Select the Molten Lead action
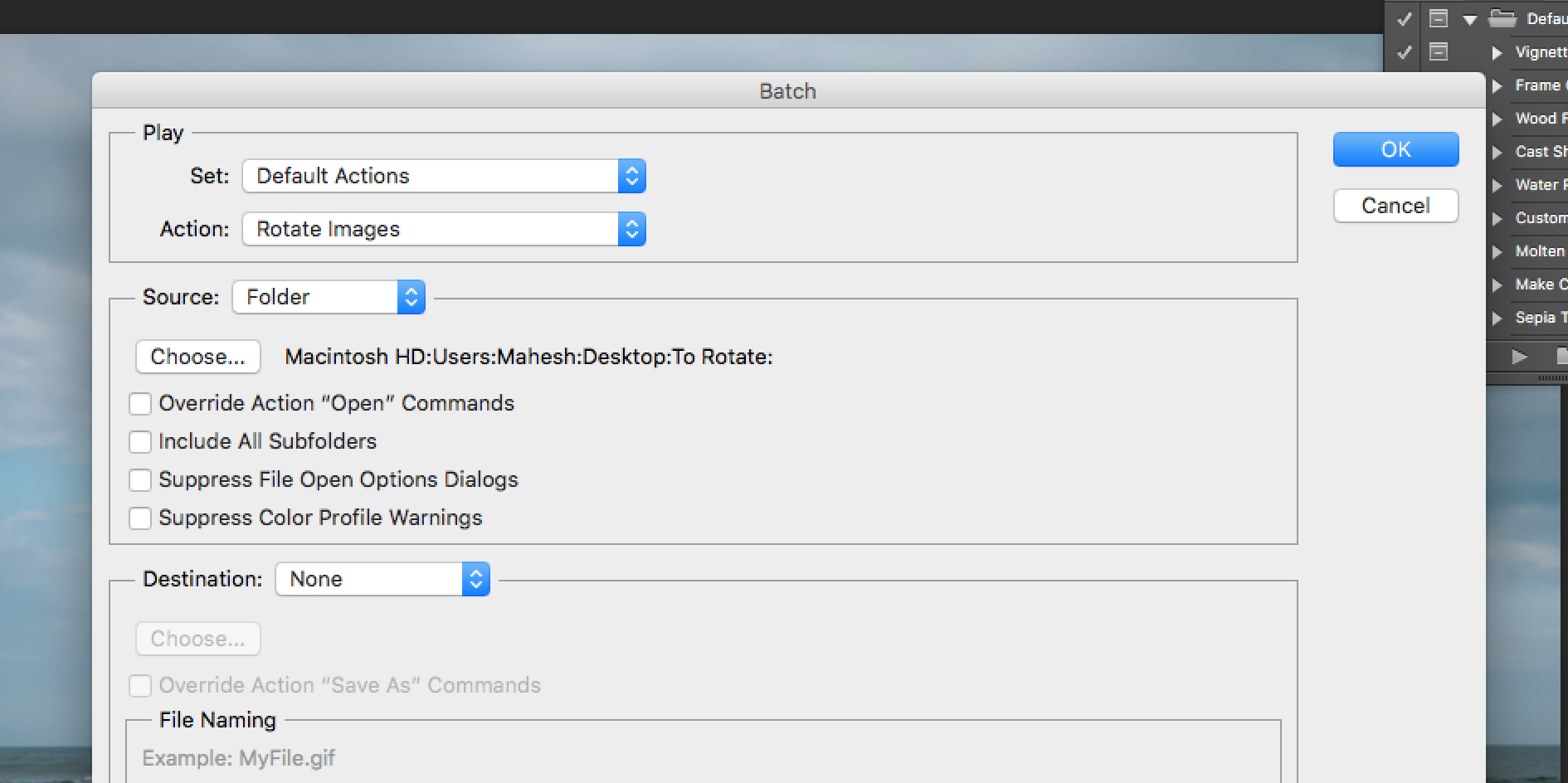 pos(1539,251)
